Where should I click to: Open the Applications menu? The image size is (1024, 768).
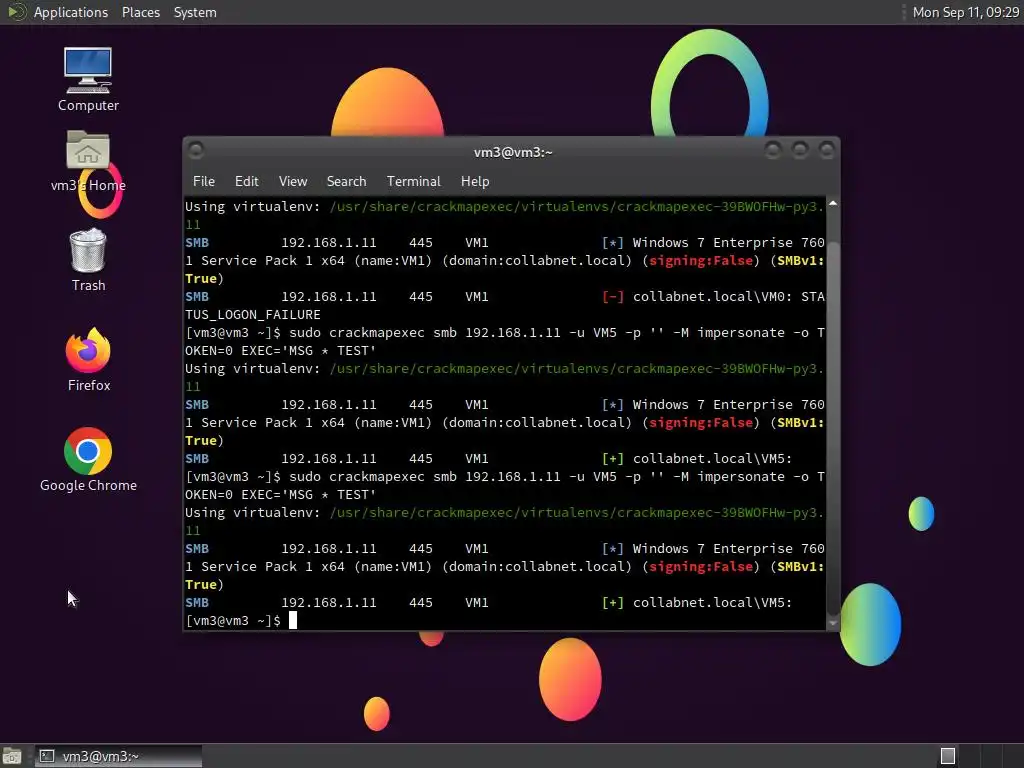coord(71,12)
